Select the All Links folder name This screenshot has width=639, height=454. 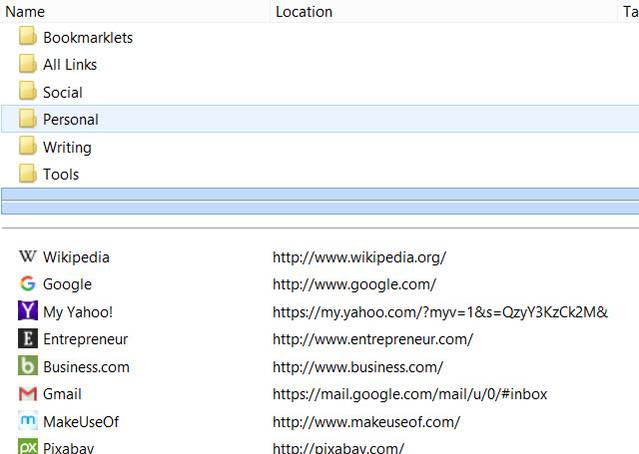click(x=70, y=65)
